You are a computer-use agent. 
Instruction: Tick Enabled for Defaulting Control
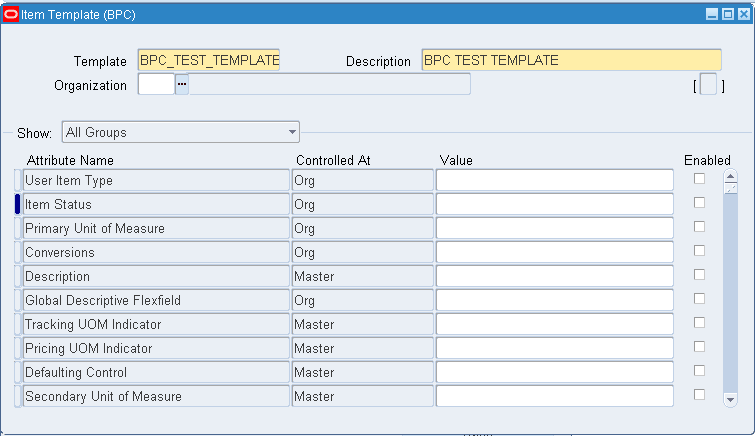700,371
